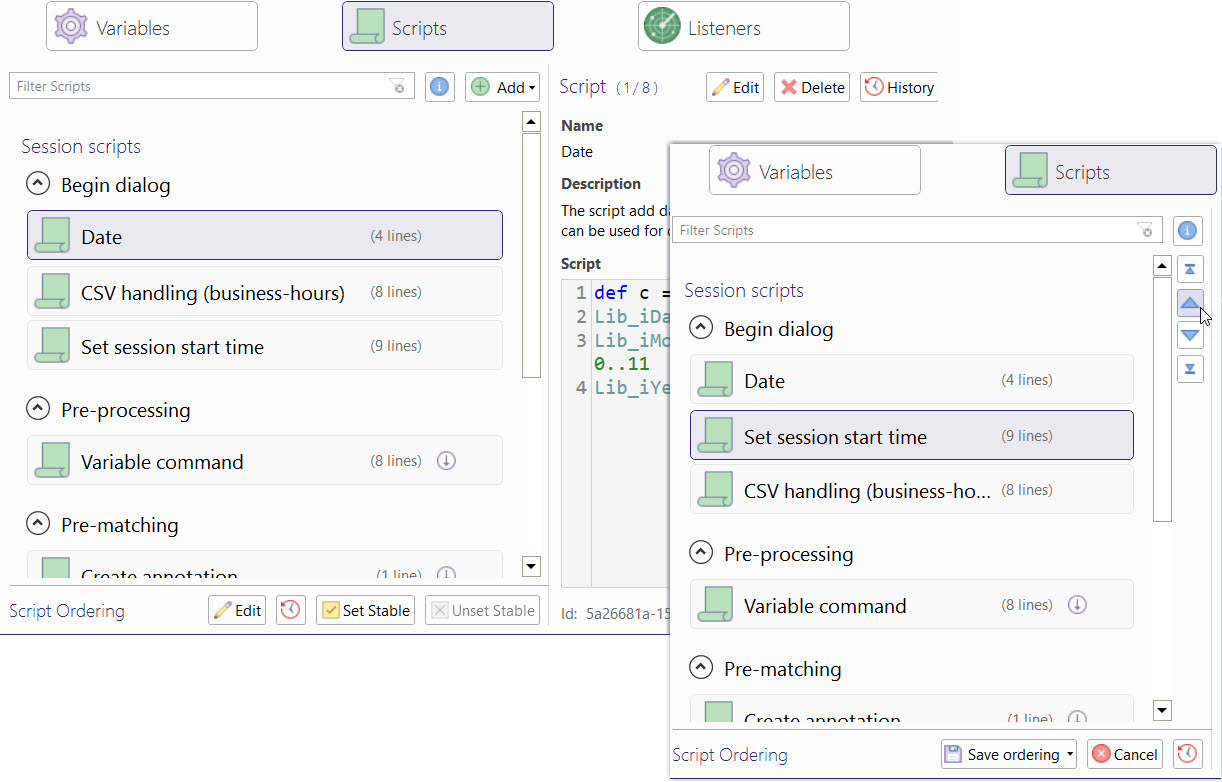Move the selected script to the bottom
1222x782 pixels.
pyautogui.click(x=1190, y=369)
